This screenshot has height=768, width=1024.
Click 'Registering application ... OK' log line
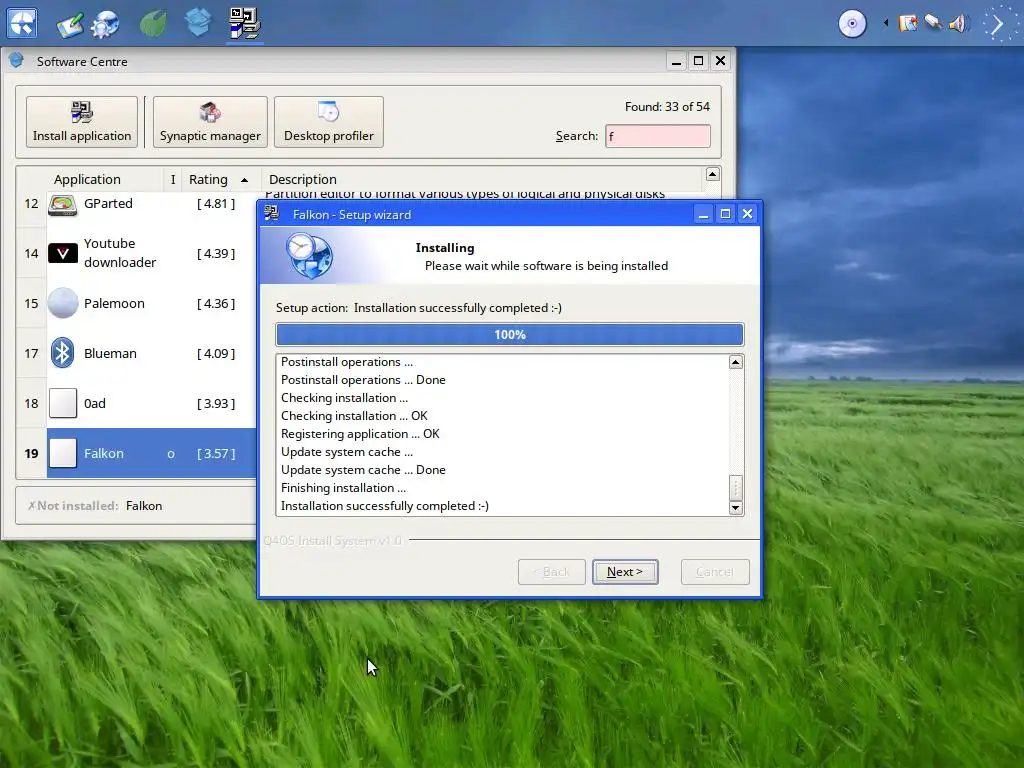point(360,434)
